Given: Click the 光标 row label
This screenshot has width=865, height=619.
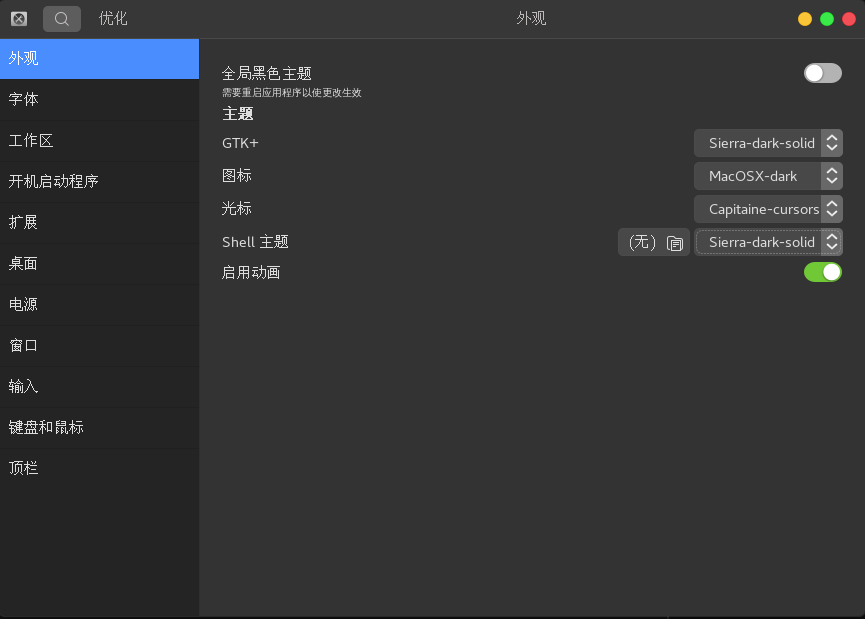Looking at the screenshot, I should [x=237, y=209].
